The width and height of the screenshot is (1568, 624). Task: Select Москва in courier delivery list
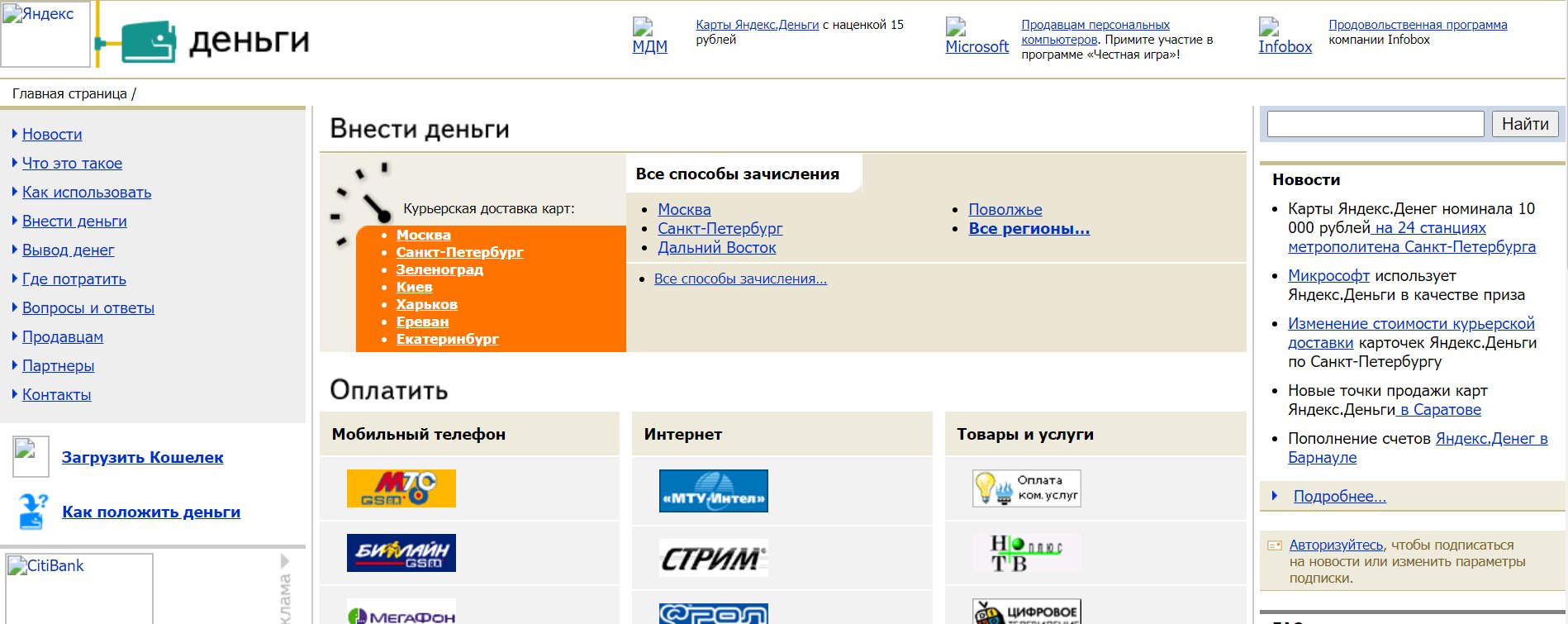click(x=423, y=235)
